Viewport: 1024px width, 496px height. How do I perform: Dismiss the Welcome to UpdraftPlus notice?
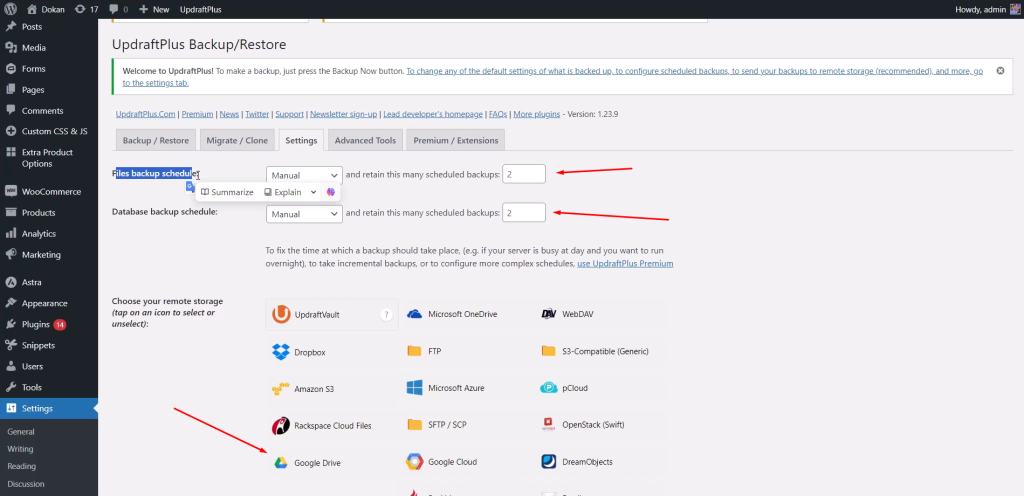pyautogui.click(x=1000, y=70)
